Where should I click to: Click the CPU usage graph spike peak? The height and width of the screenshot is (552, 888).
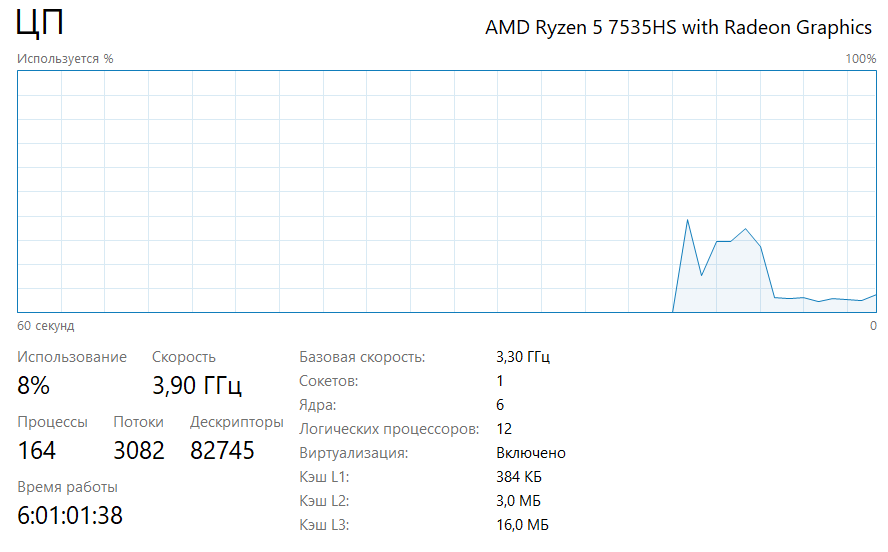tap(688, 220)
